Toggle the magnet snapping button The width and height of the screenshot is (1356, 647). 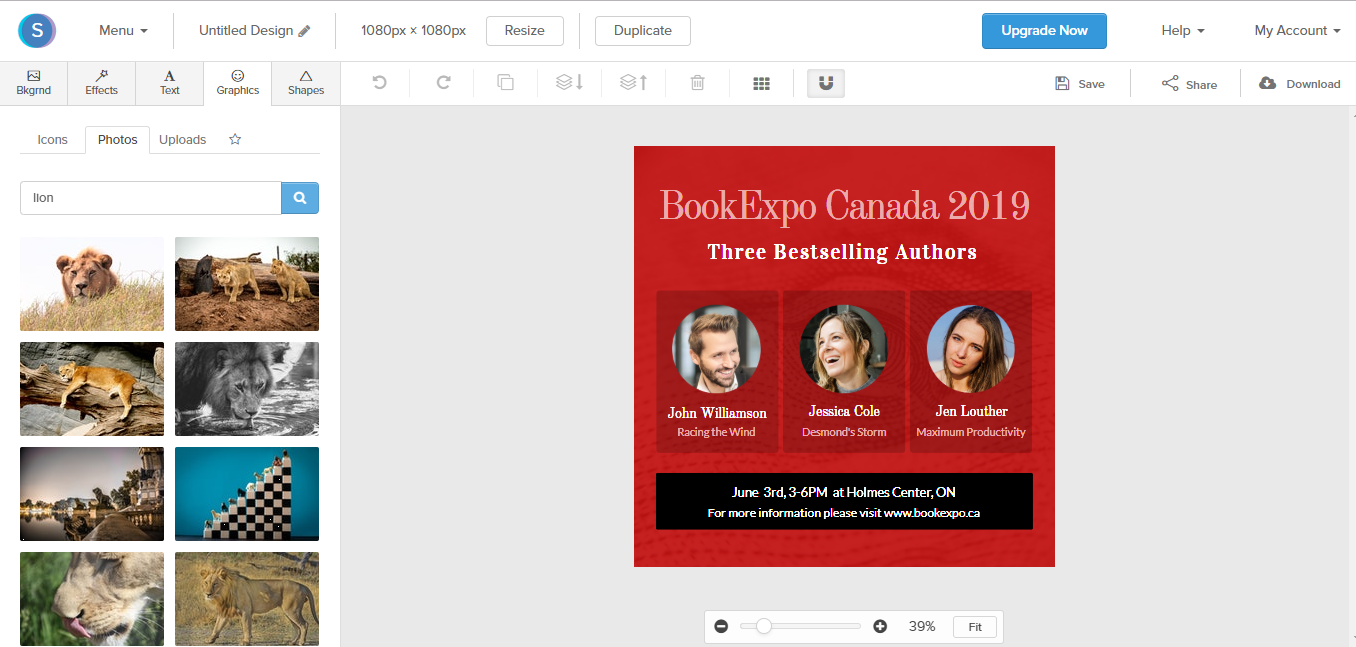[826, 83]
